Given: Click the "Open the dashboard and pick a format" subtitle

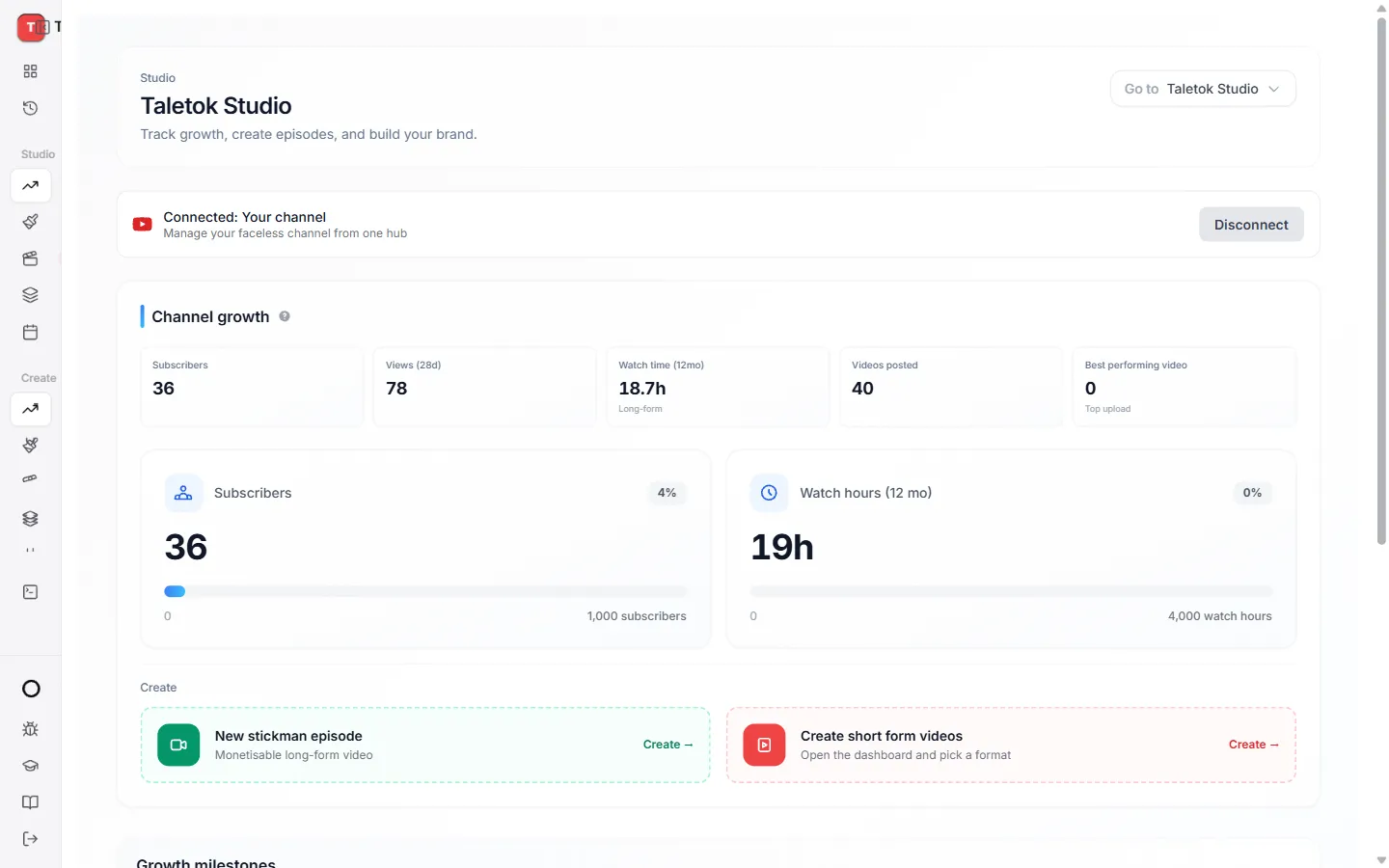Looking at the screenshot, I should coord(906,755).
